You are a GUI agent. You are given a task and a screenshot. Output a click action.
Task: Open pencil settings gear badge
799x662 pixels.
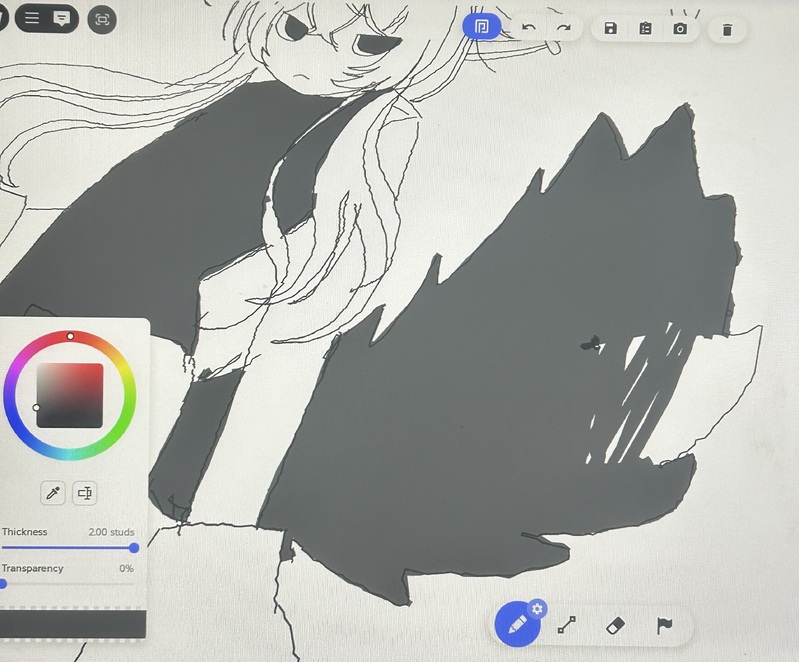coord(537,608)
